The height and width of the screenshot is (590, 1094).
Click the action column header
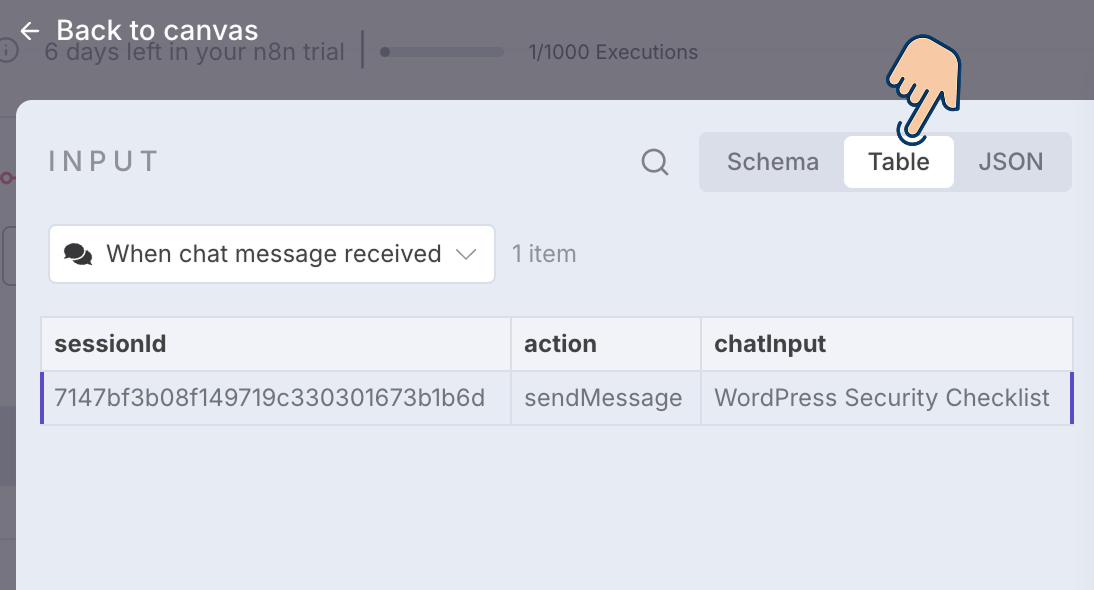[560, 345]
